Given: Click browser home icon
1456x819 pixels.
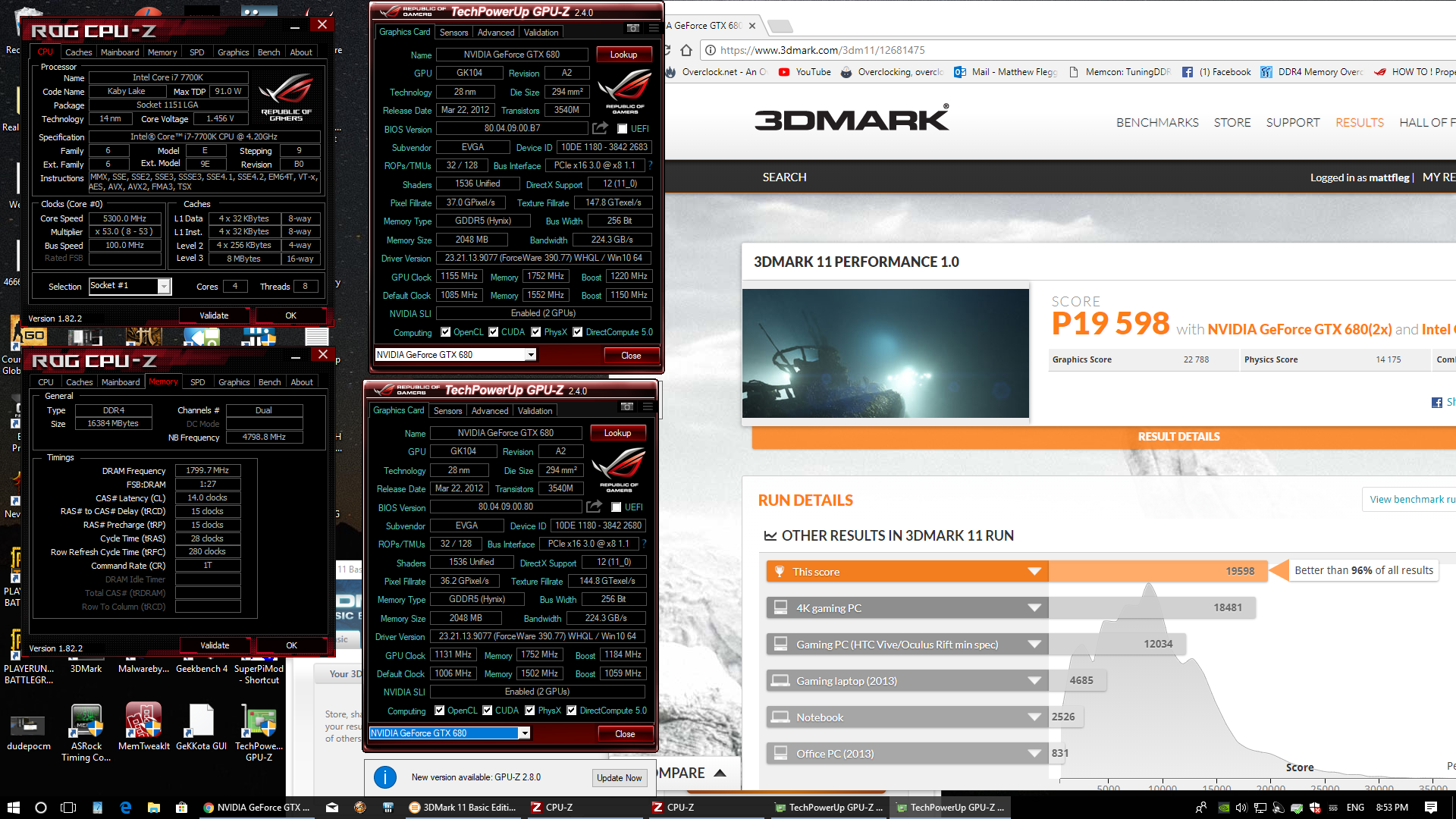Looking at the screenshot, I should click(x=686, y=50).
